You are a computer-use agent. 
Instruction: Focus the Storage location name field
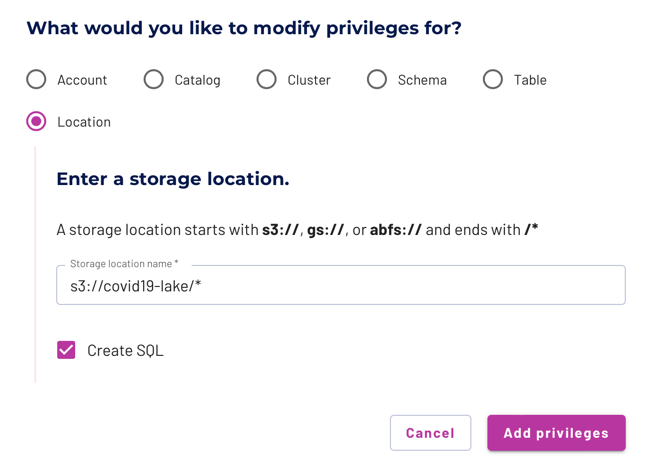click(341, 285)
